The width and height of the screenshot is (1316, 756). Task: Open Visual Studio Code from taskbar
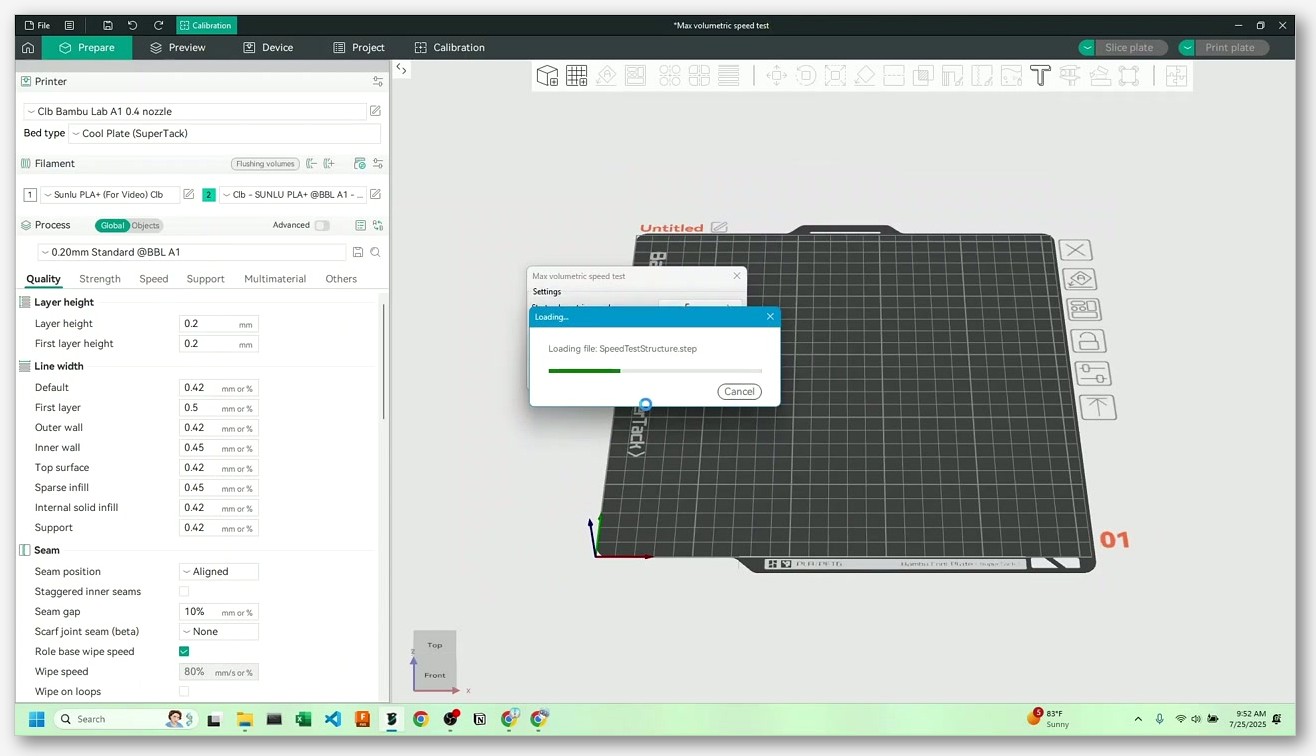point(333,718)
